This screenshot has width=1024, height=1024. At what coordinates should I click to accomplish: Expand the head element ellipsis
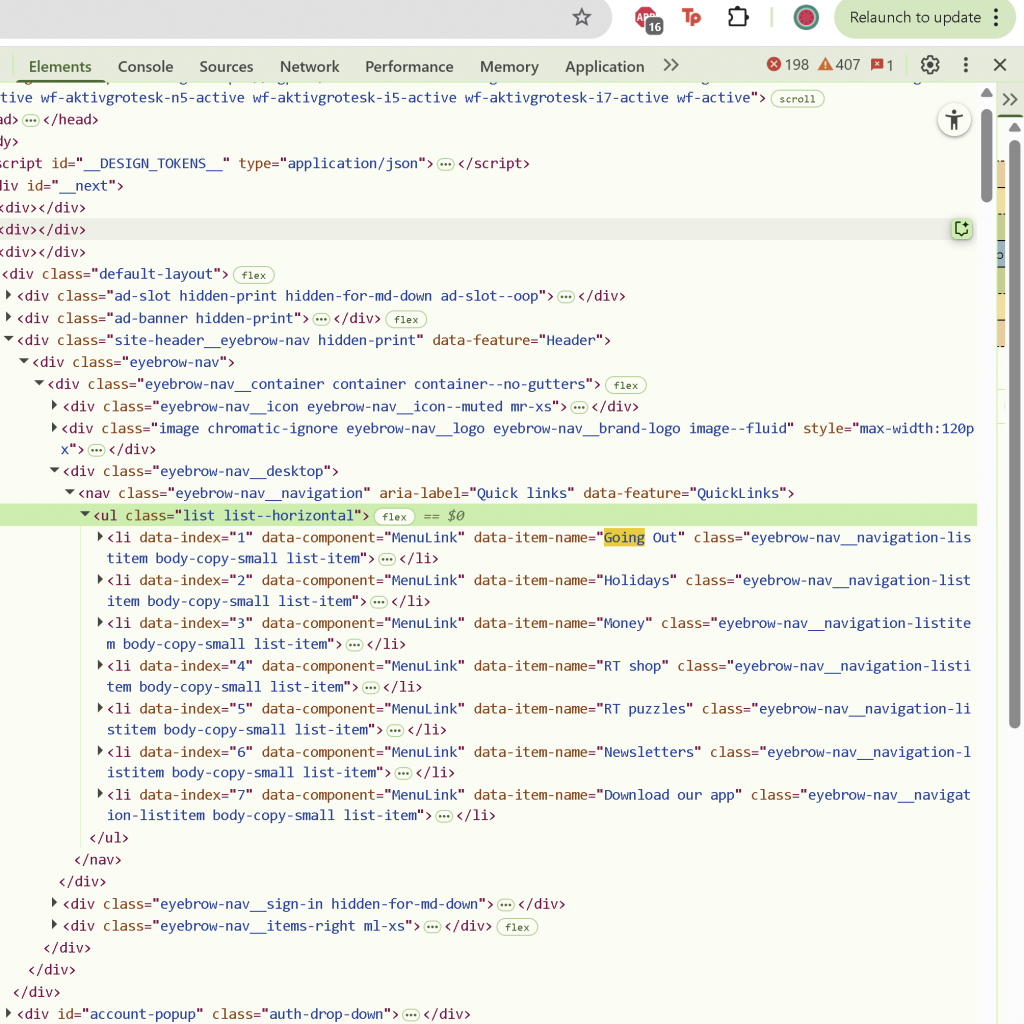click(x=31, y=120)
